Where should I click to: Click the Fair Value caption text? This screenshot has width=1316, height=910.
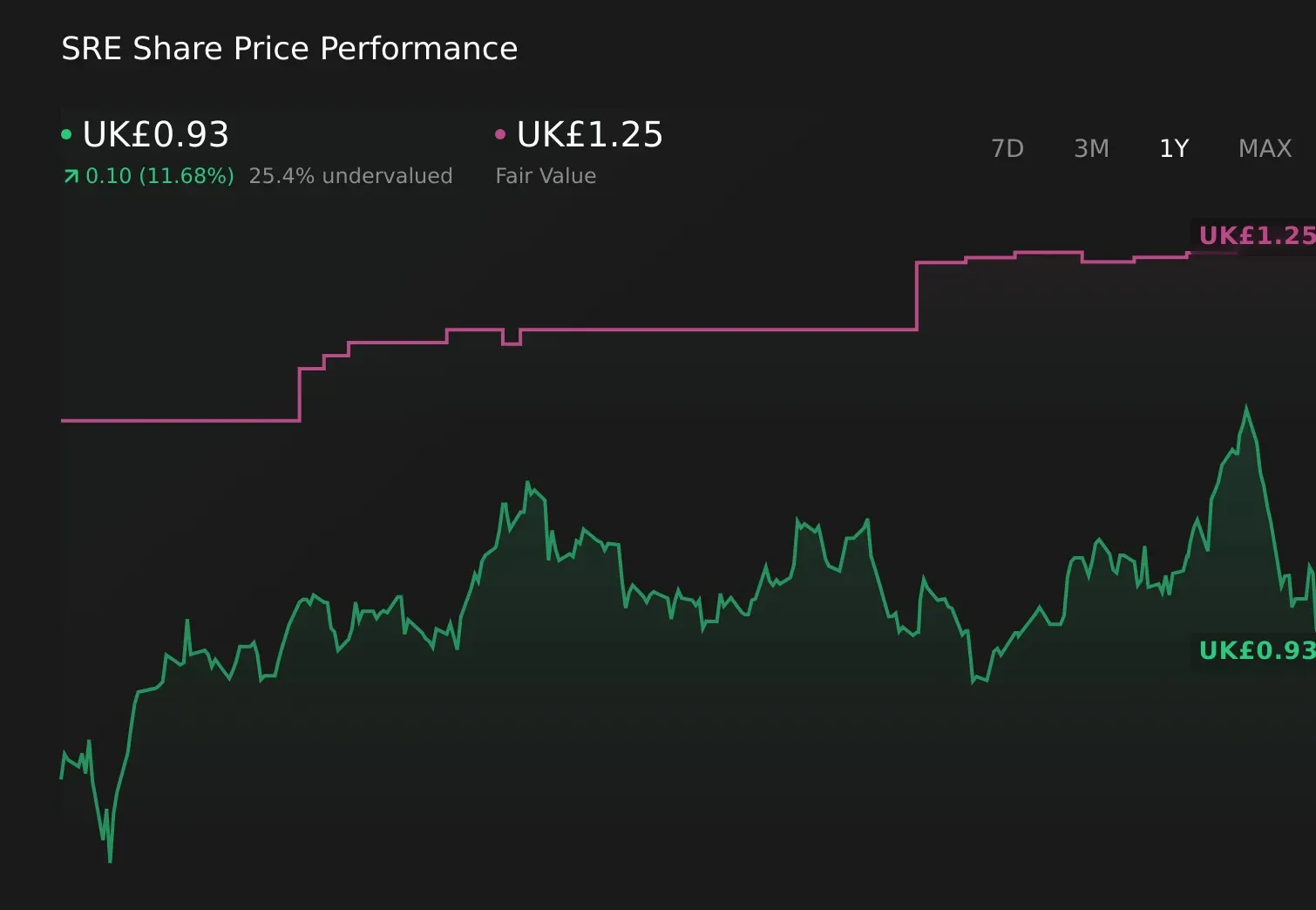(545, 175)
